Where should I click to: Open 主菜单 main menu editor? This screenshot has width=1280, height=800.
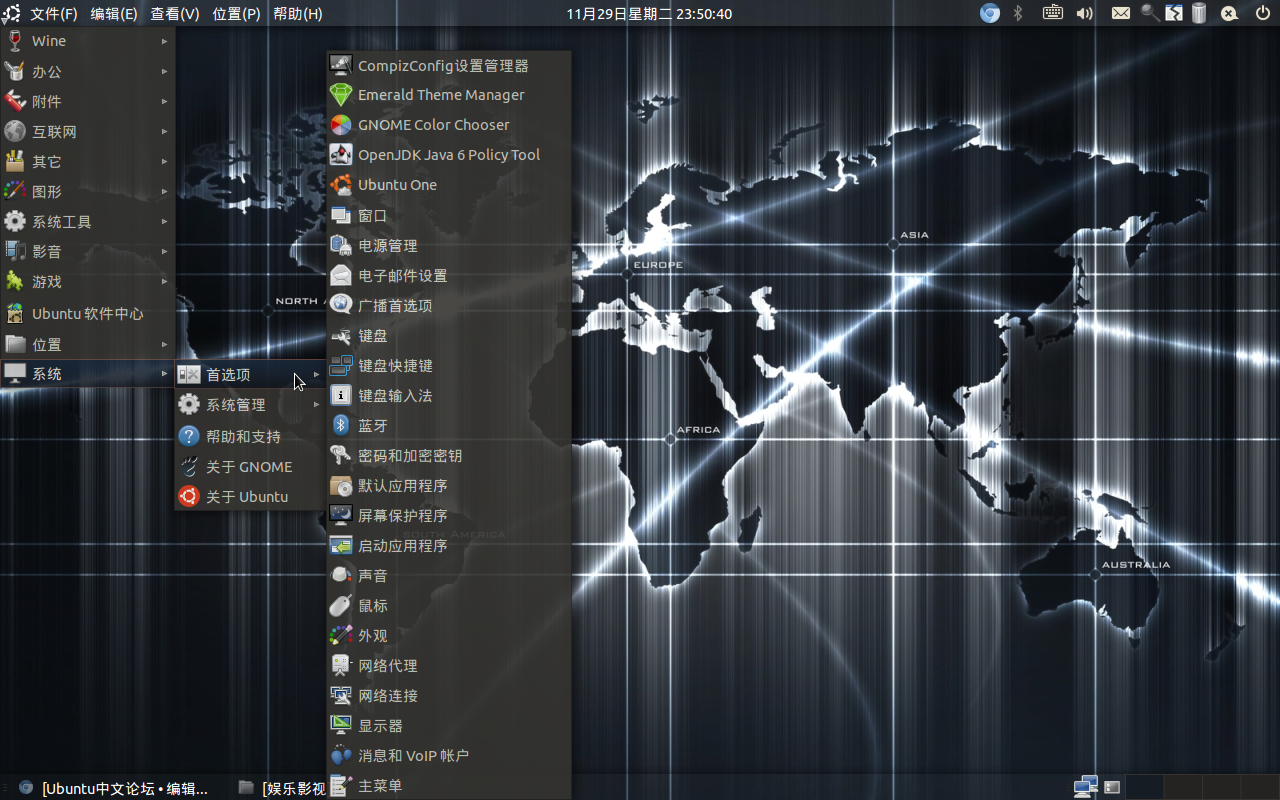pos(449,785)
